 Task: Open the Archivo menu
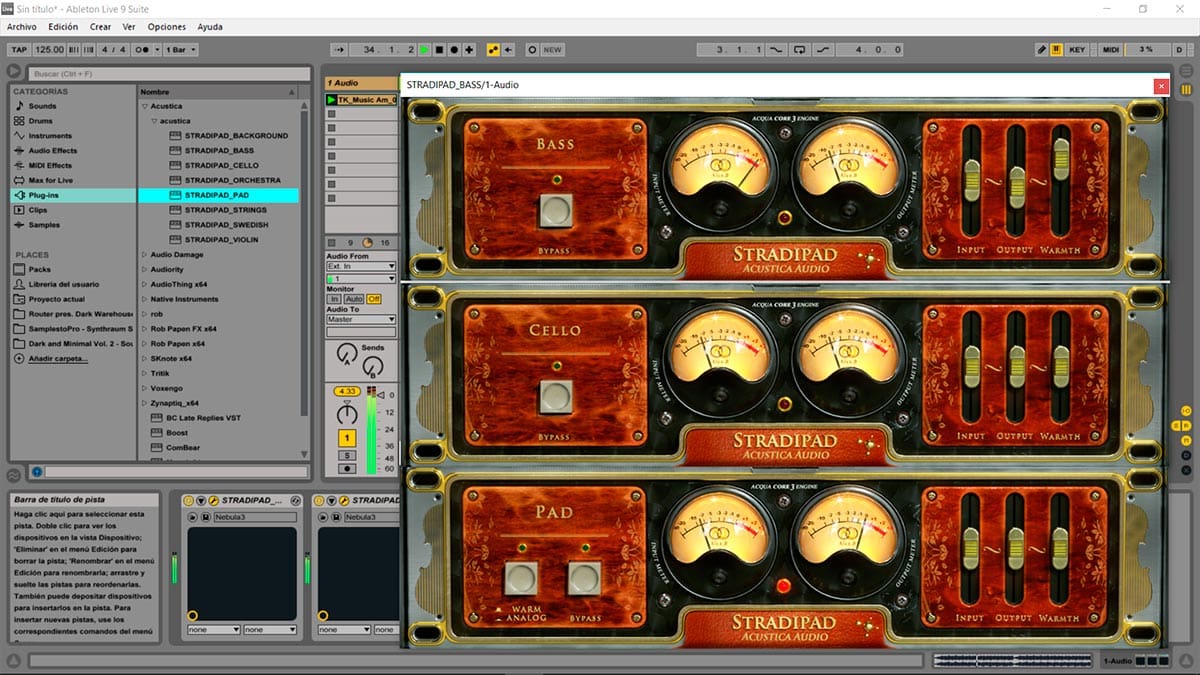[x=22, y=27]
